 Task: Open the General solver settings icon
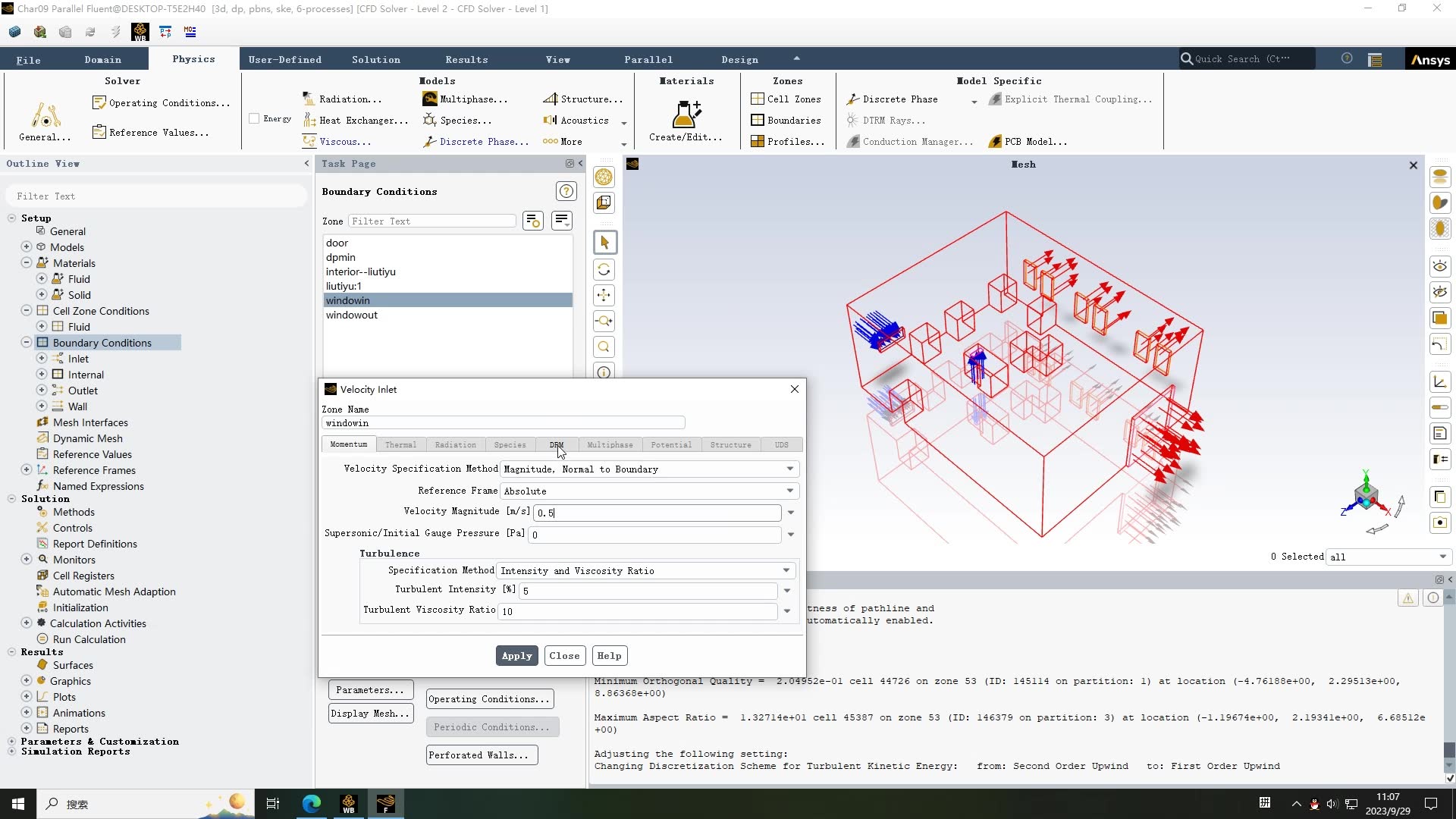45,115
